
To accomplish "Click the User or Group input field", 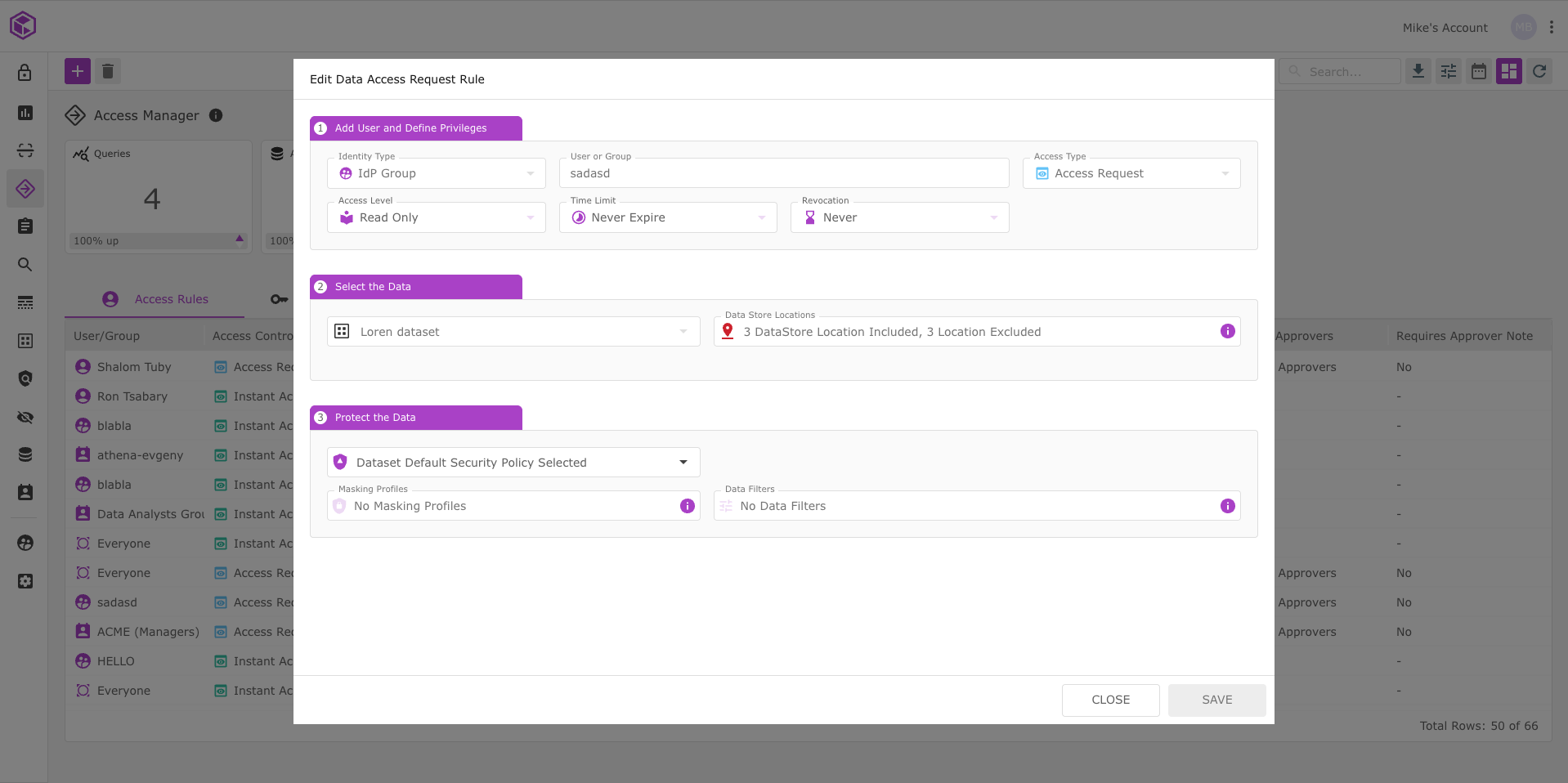I will click(784, 173).
